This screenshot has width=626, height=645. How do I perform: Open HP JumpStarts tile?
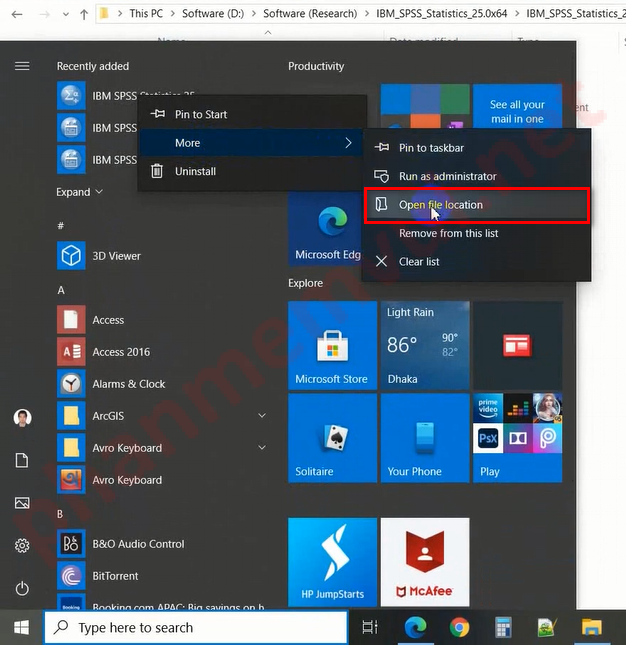(331, 562)
